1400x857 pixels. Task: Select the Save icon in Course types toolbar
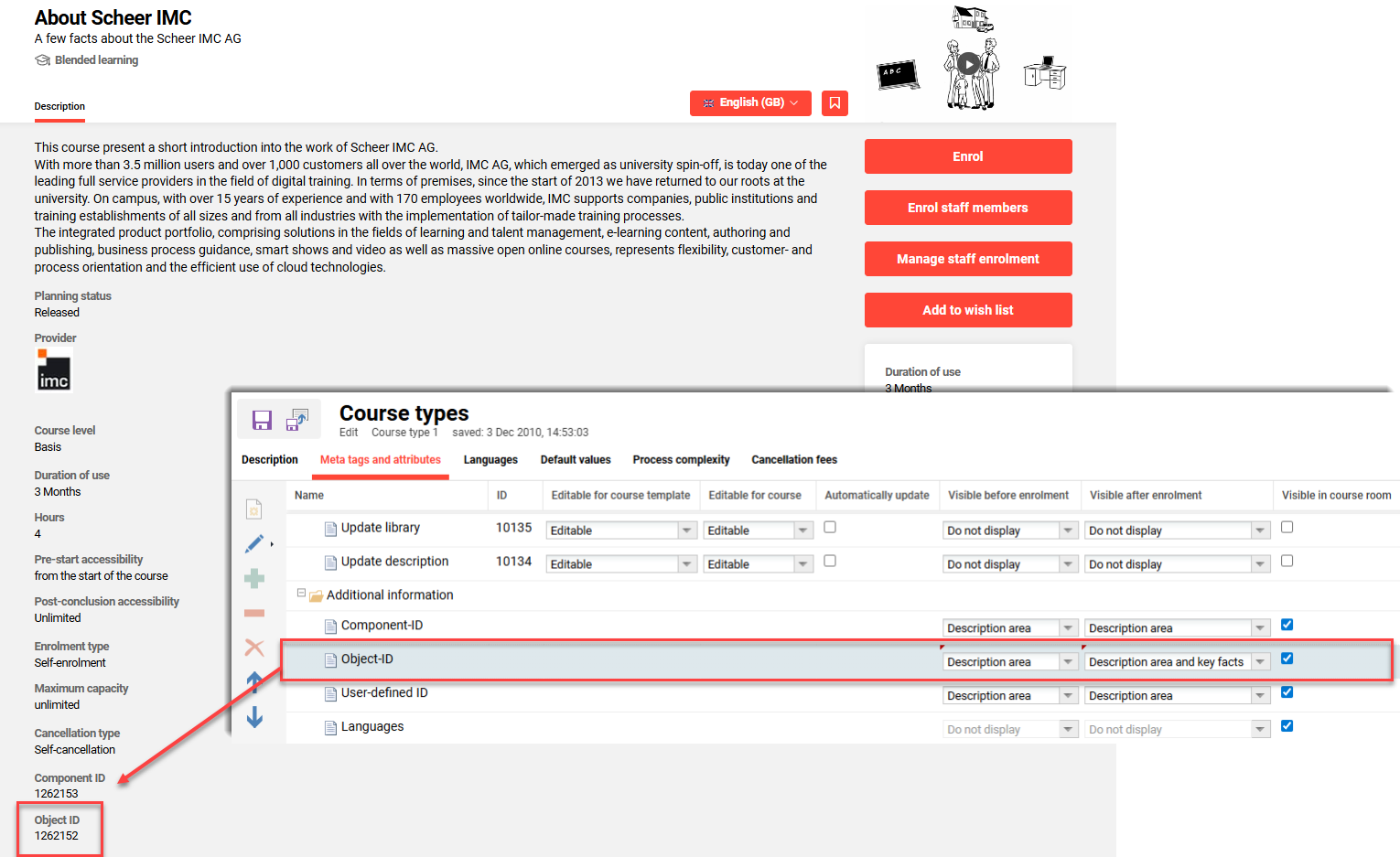click(x=262, y=420)
